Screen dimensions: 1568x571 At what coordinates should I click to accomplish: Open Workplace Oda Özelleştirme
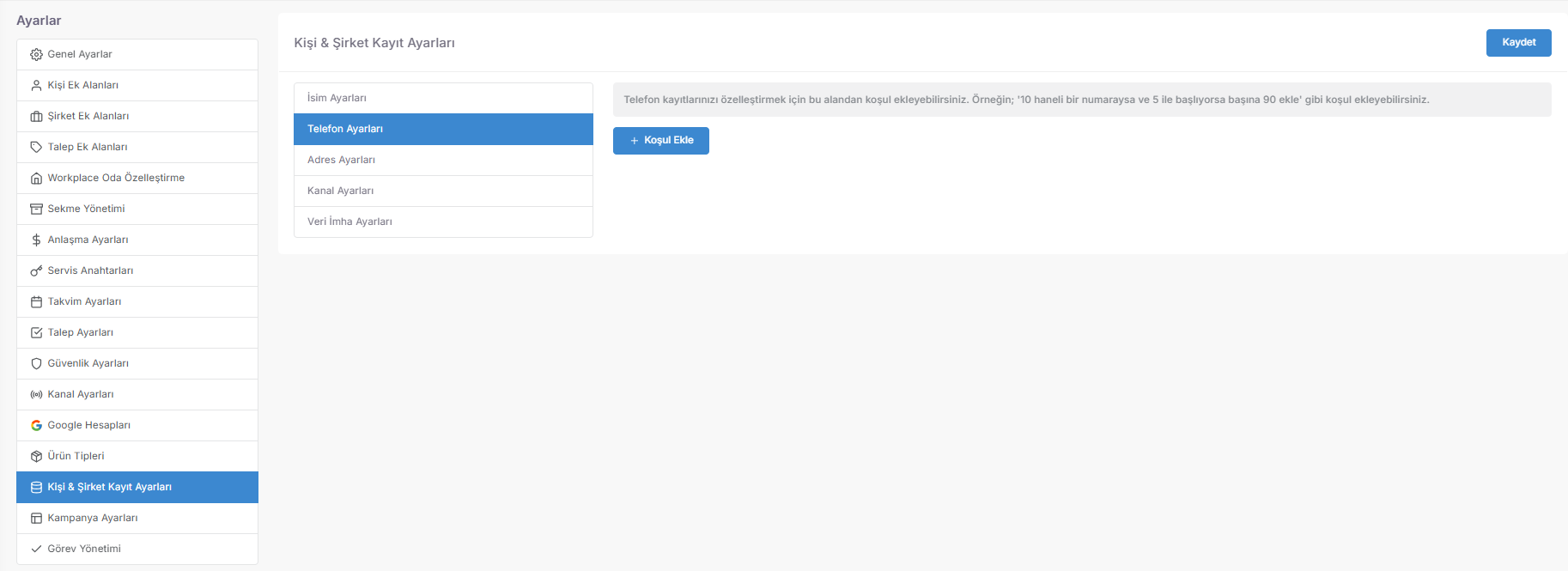click(137, 178)
